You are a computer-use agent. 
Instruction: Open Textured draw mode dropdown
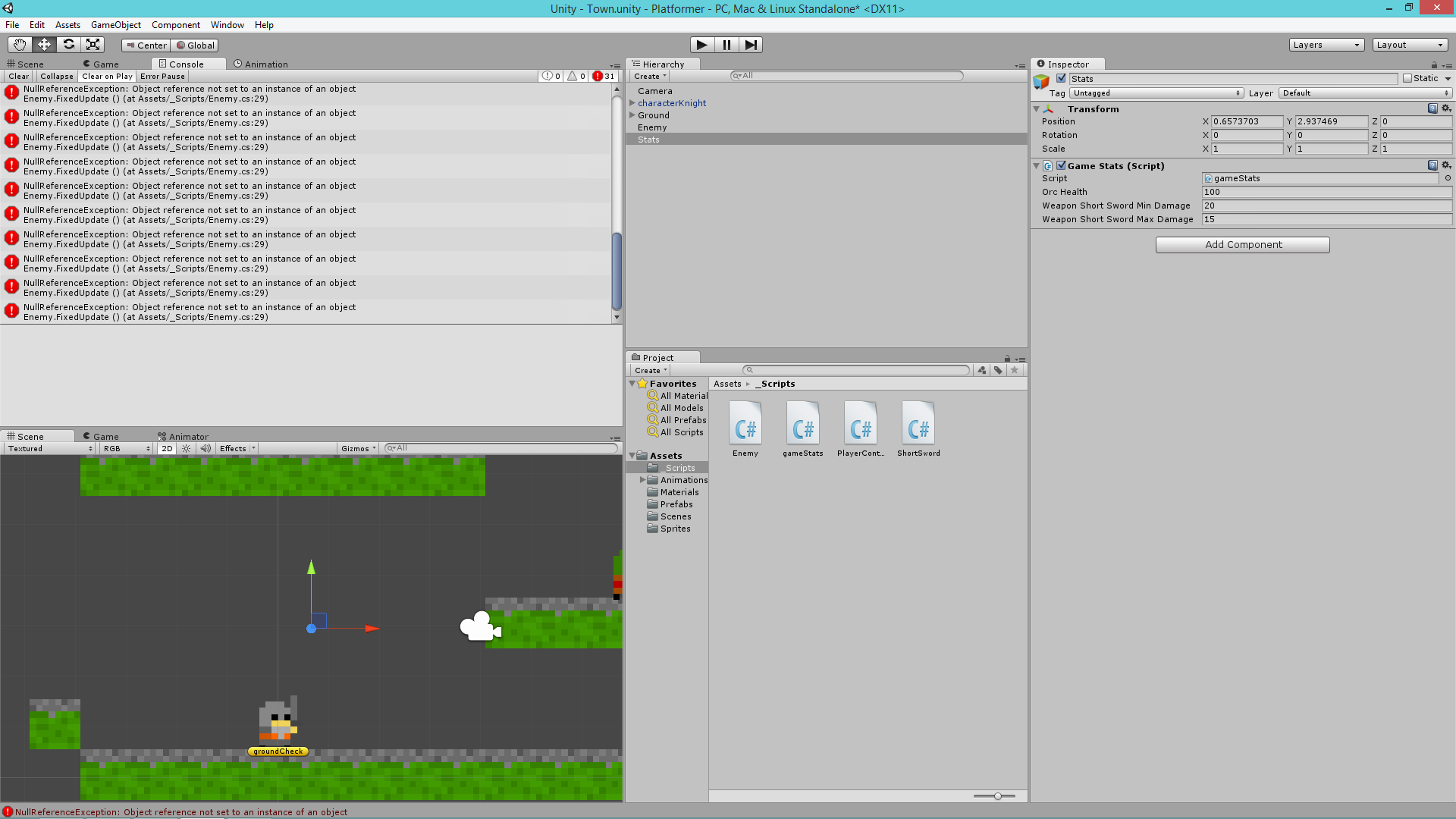coord(50,448)
